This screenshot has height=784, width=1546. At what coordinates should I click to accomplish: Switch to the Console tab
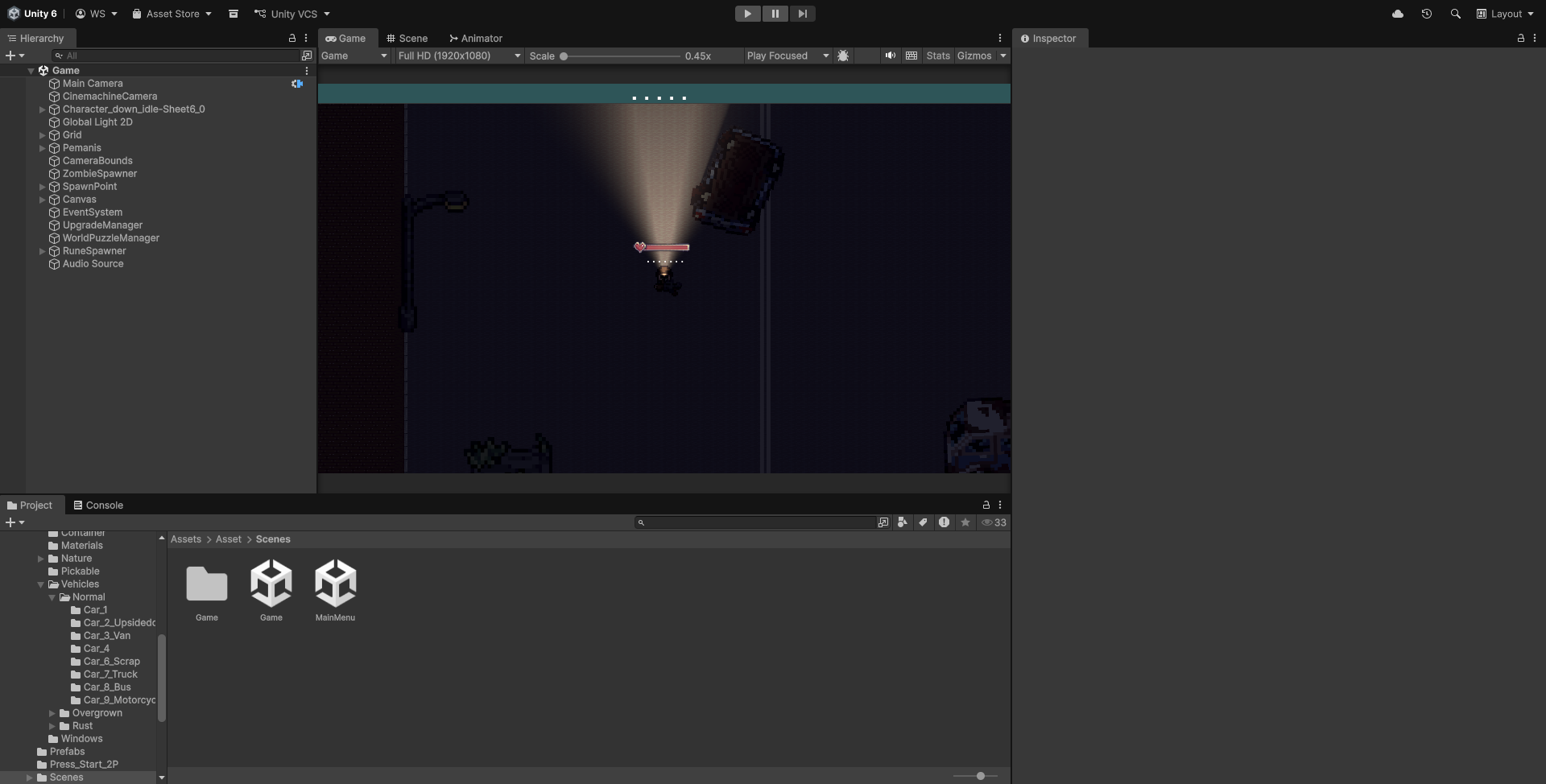click(98, 505)
